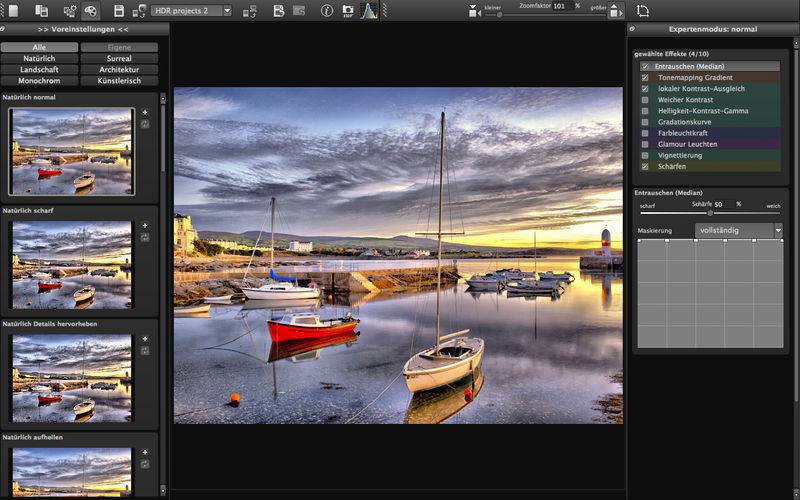
Task: Select the Surreal presets category
Action: coord(119,59)
